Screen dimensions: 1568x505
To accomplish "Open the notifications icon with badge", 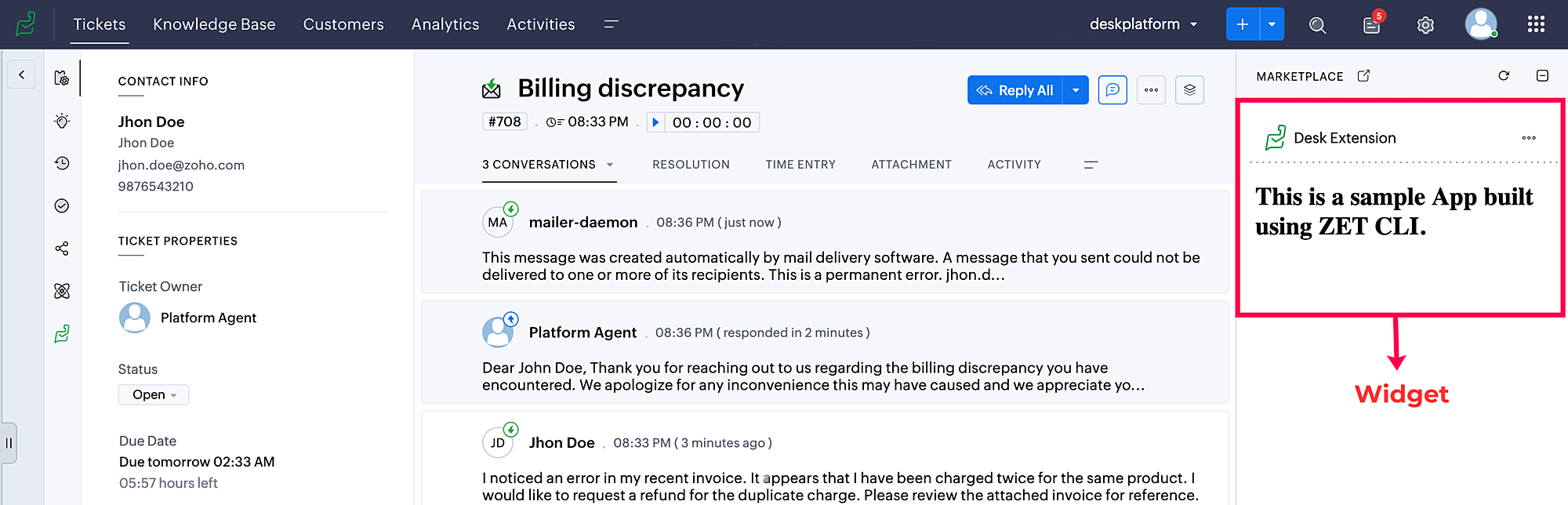I will (1371, 25).
